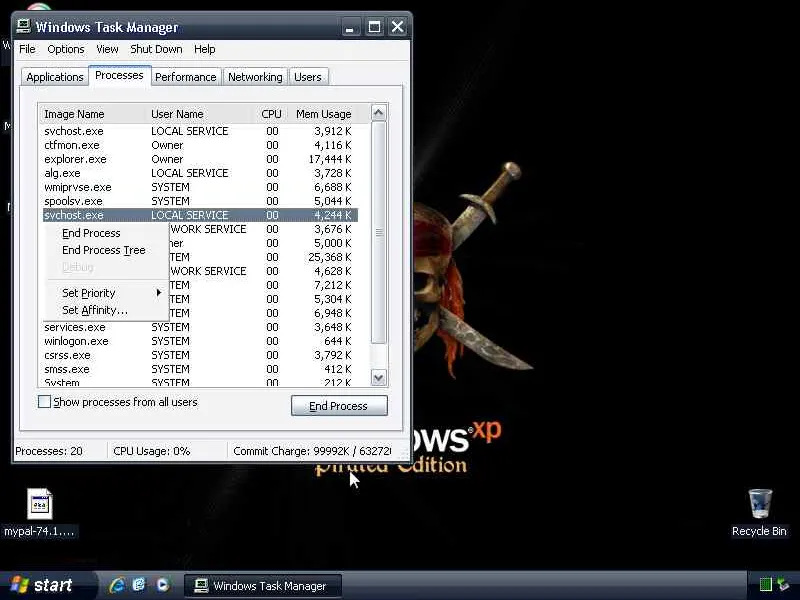
Task: Select the alg.exe process row
Action: pyautogui.click(x=200, y=173)
